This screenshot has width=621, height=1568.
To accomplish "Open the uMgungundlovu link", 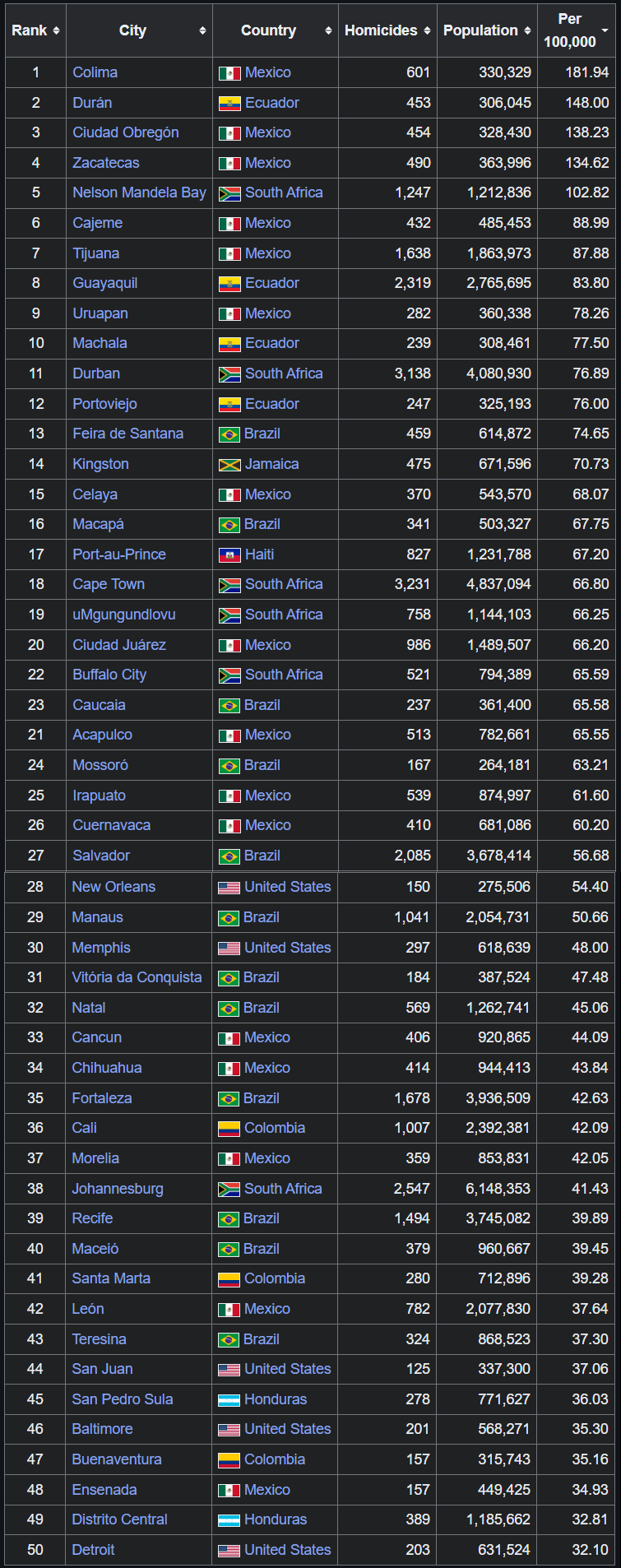I will [x=123, y=615].
